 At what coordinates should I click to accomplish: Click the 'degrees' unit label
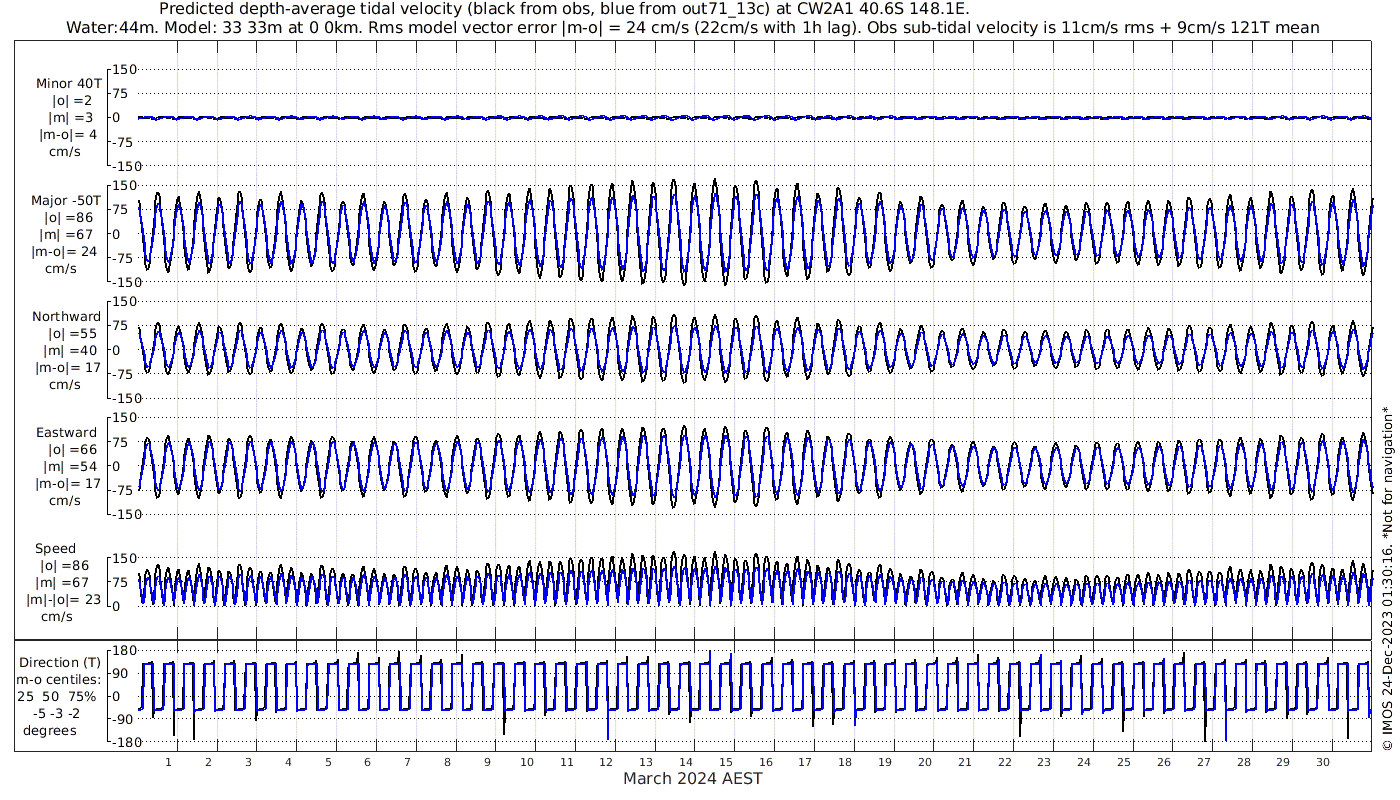click(x=49, y=730)
